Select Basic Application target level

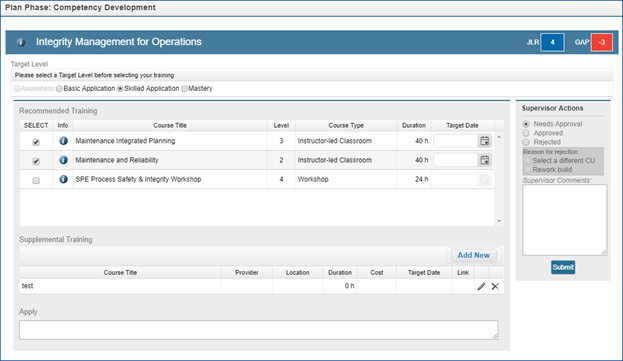pos(59,89)
